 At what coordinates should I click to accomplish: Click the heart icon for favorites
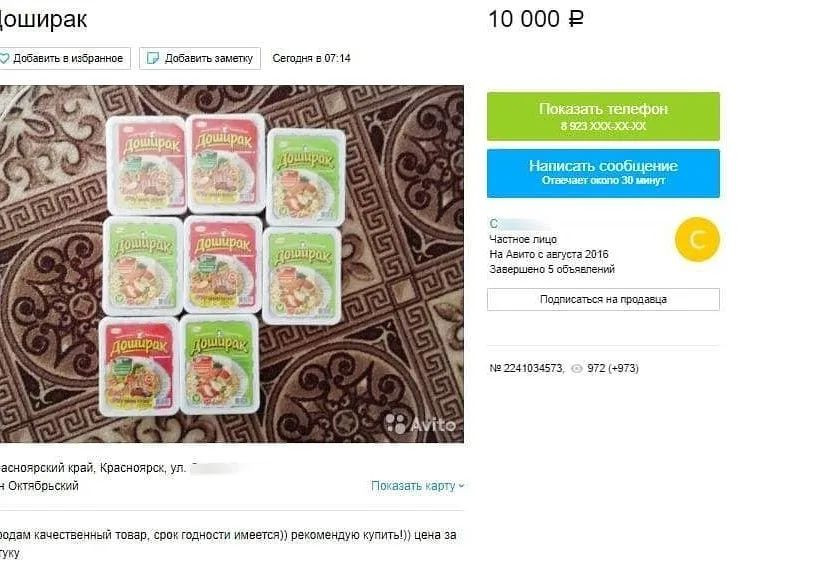click(x=3, y=58)
